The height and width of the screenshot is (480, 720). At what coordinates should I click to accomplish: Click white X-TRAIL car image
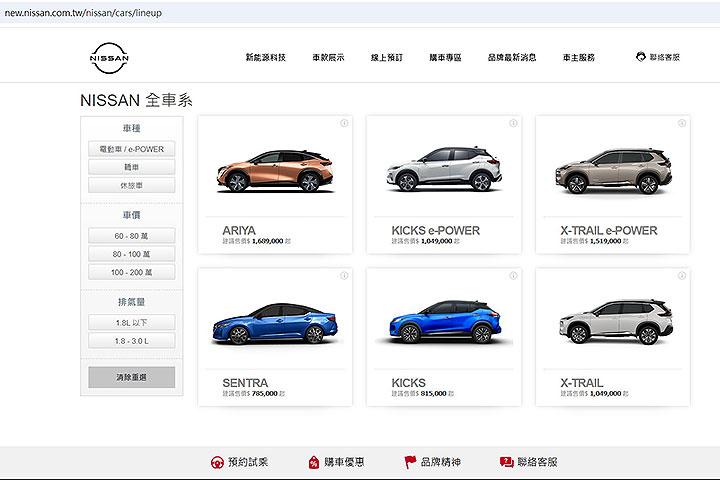click(x=616, y=322)
